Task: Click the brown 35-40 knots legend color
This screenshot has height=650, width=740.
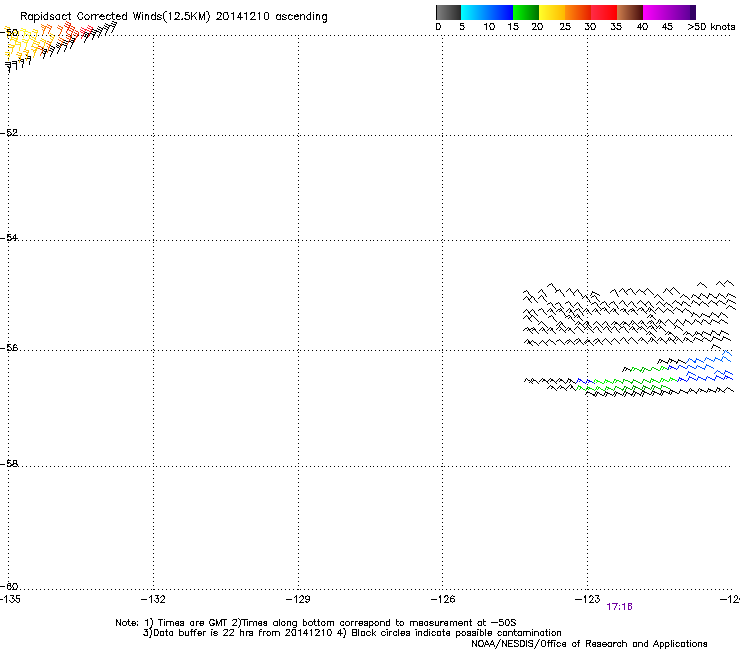Action: point(630,12)
